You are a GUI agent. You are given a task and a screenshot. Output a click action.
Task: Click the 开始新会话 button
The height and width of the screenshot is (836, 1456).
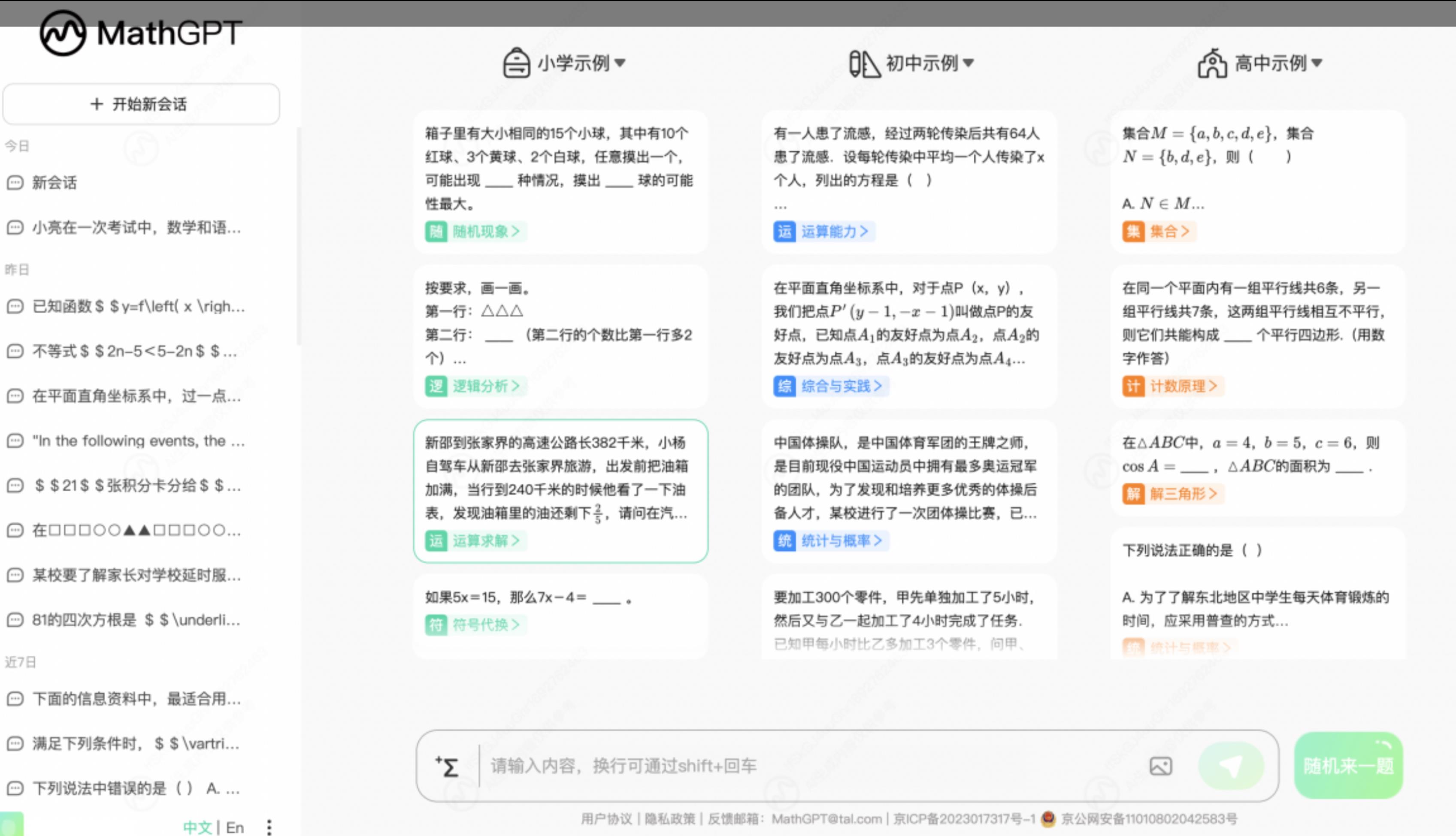[140, 104]
